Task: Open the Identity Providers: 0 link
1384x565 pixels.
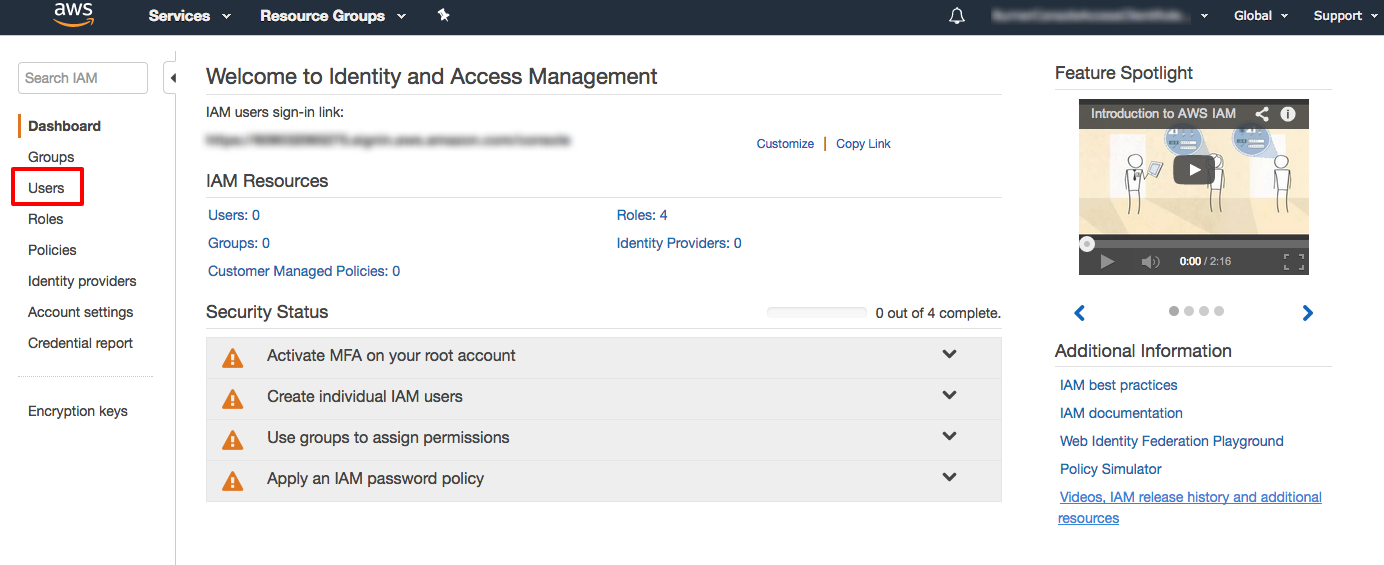Action: tap(679, 243)
